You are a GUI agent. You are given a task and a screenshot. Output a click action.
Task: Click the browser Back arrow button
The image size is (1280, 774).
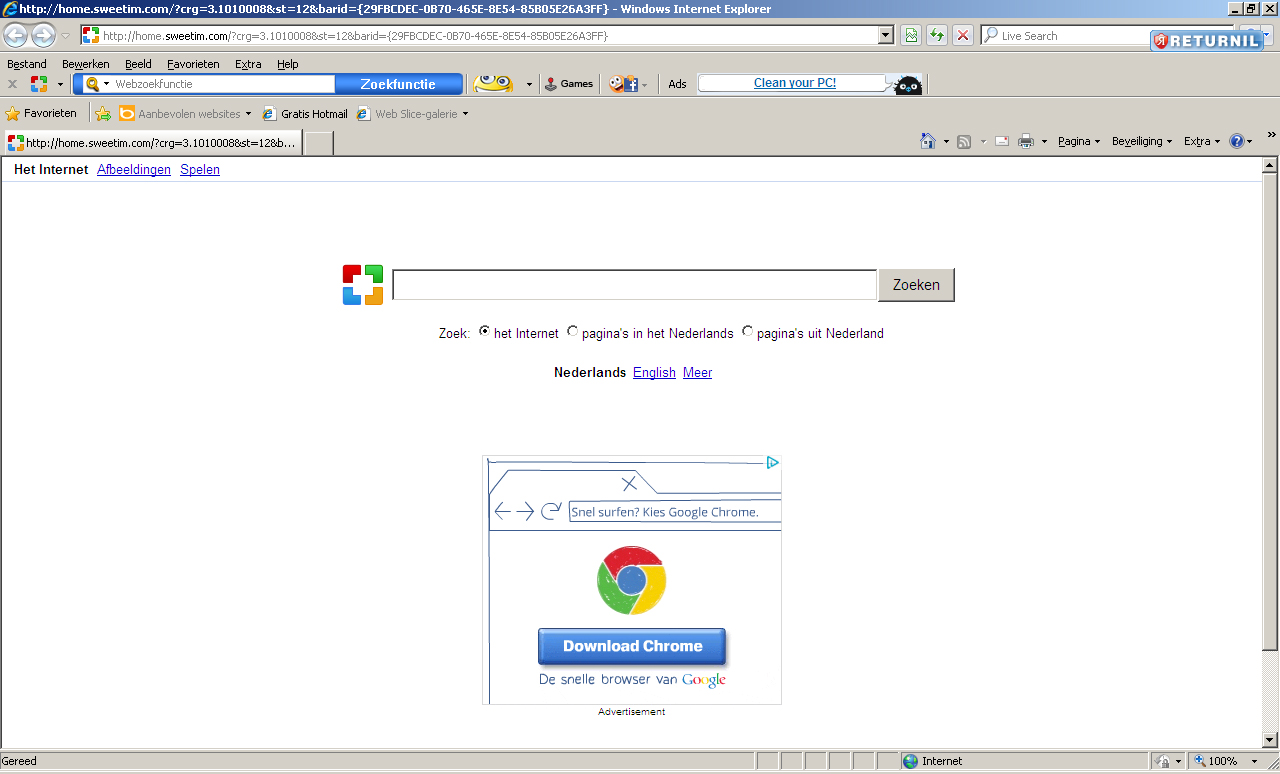tap(16, 36)
